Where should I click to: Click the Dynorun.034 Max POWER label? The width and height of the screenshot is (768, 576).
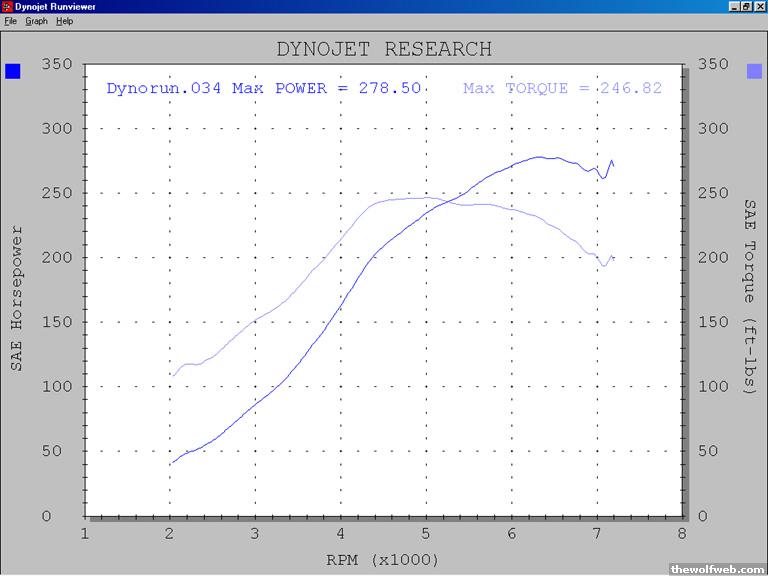tap(263, 89)
